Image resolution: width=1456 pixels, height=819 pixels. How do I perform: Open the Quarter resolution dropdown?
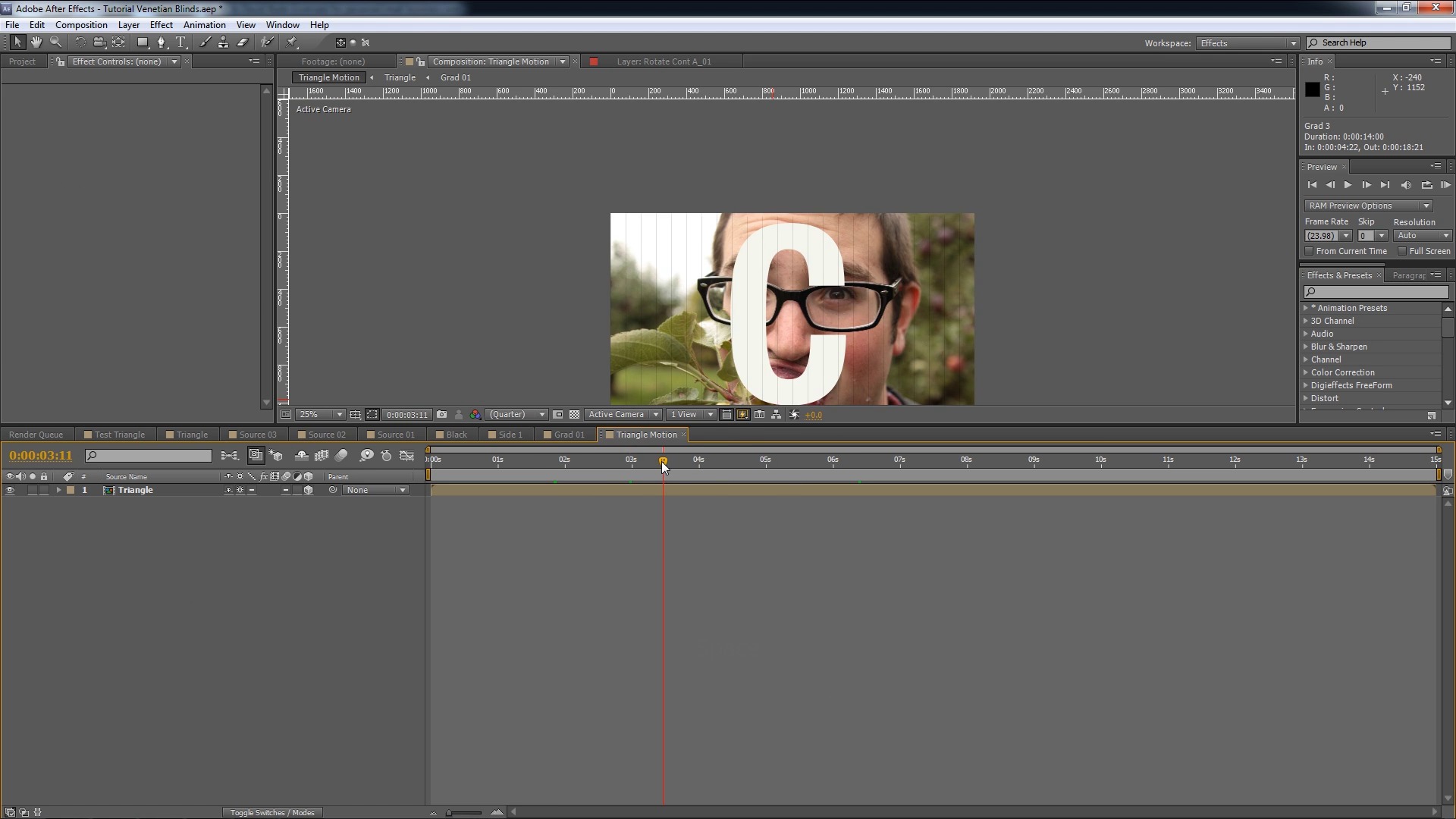pos(516,415)
